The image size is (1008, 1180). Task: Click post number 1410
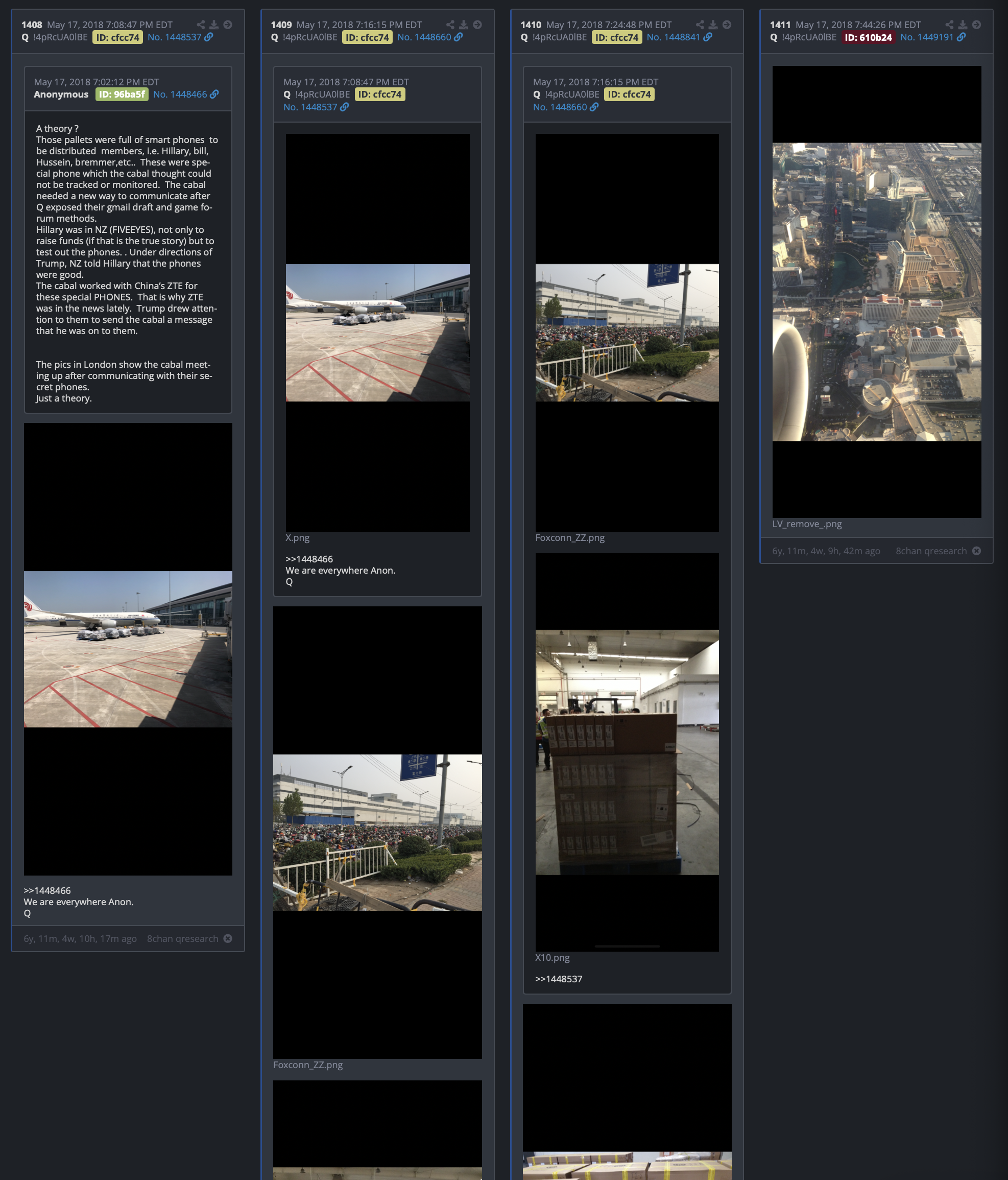[x=531, y=25]
